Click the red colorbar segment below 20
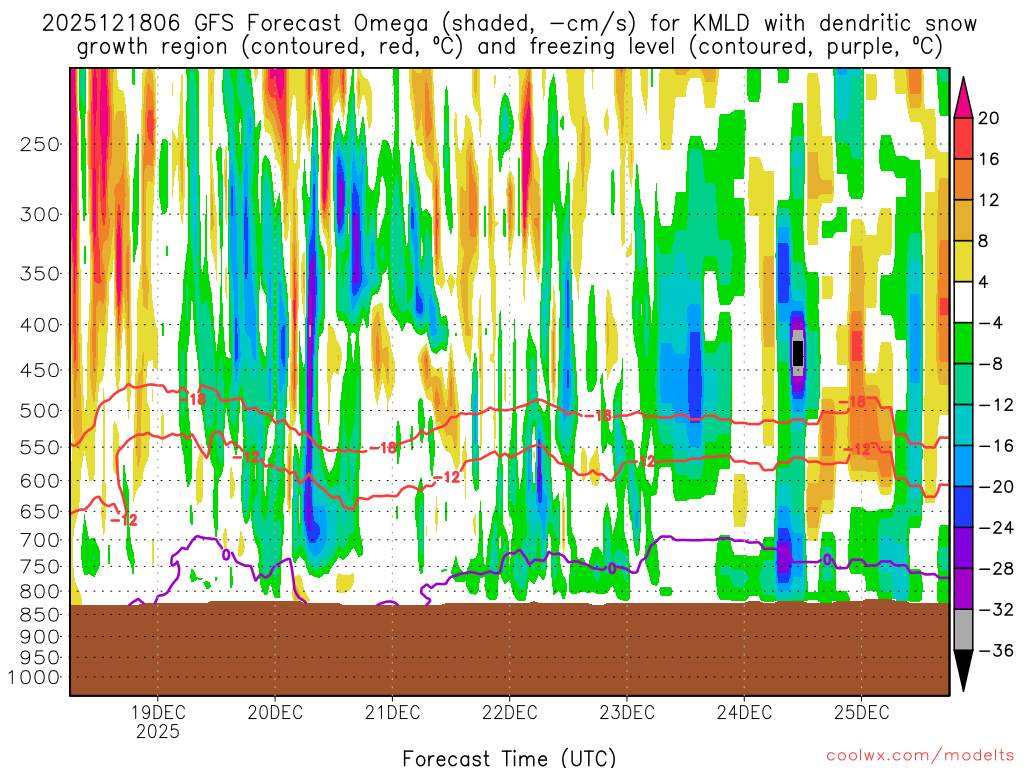Viewport: 1024px width, 768px height. [x=963, y=138]
